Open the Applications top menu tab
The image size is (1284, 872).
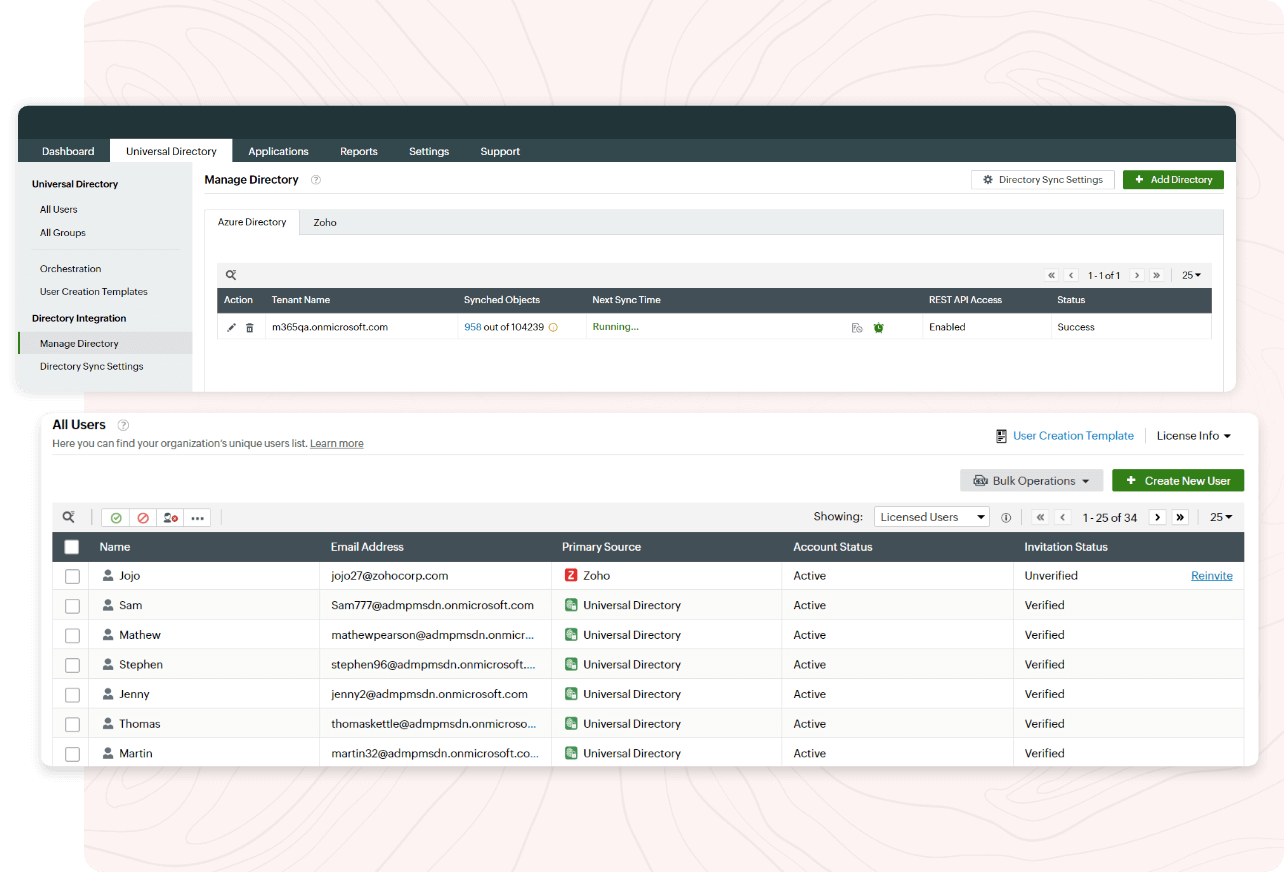point(279,151)
